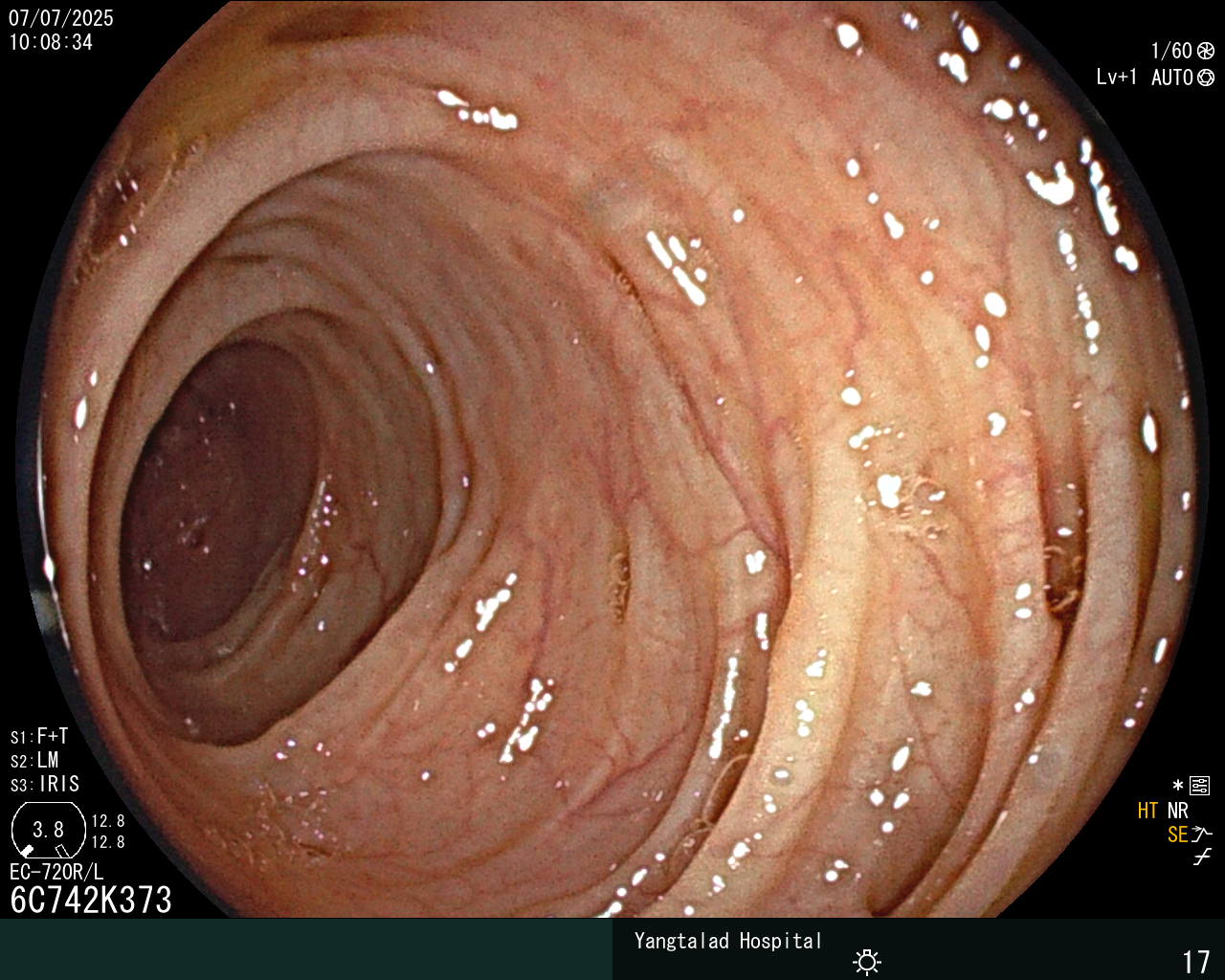Viewport: 1225px width, 980px height.
Task: Click the shutter speed fan icon beside 1/60
Action: [x=1206, y=51]
